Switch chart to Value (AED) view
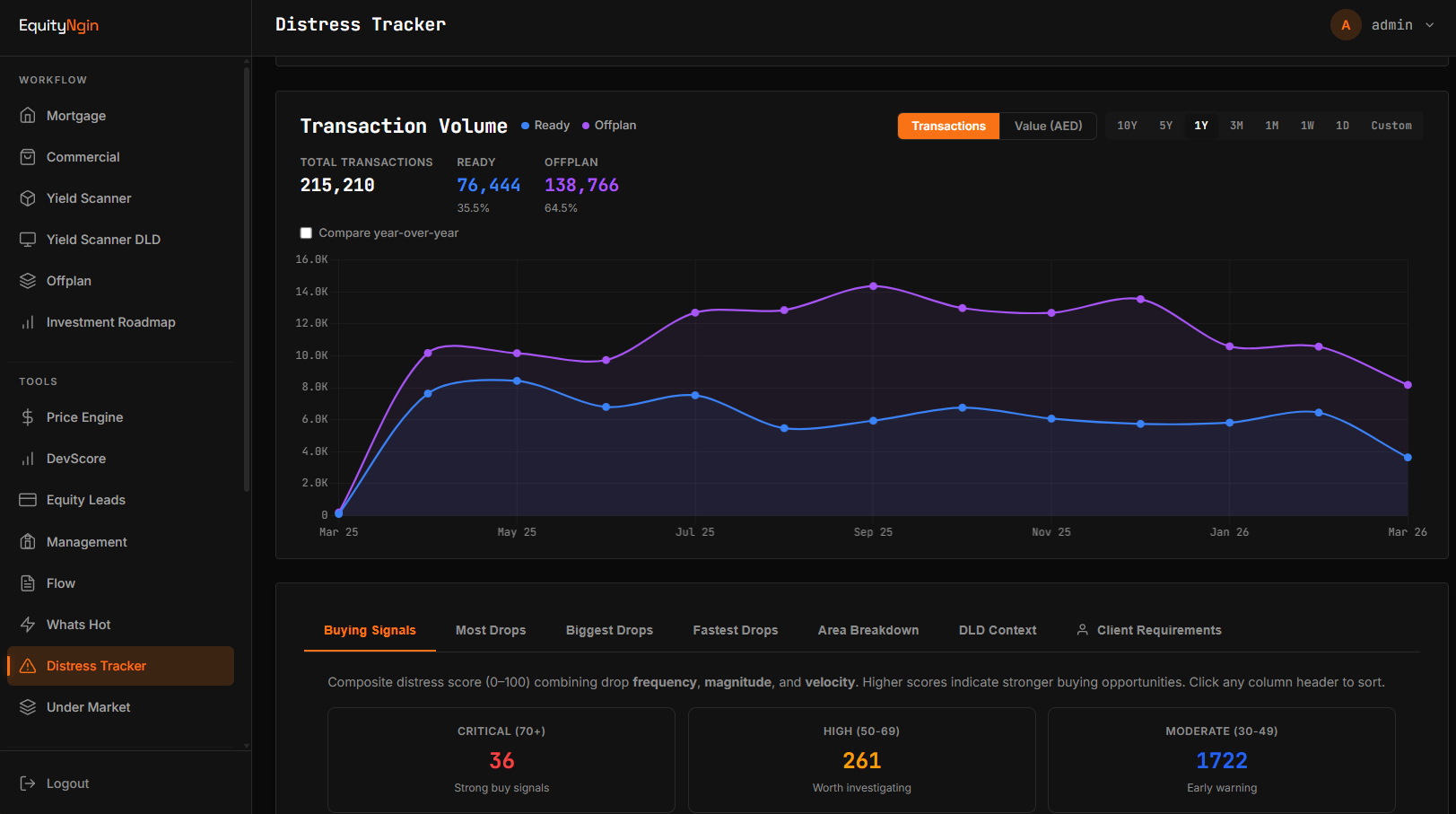Image resolution: width=1456 pixels, height=814 pixels. tap(1046, 126)
